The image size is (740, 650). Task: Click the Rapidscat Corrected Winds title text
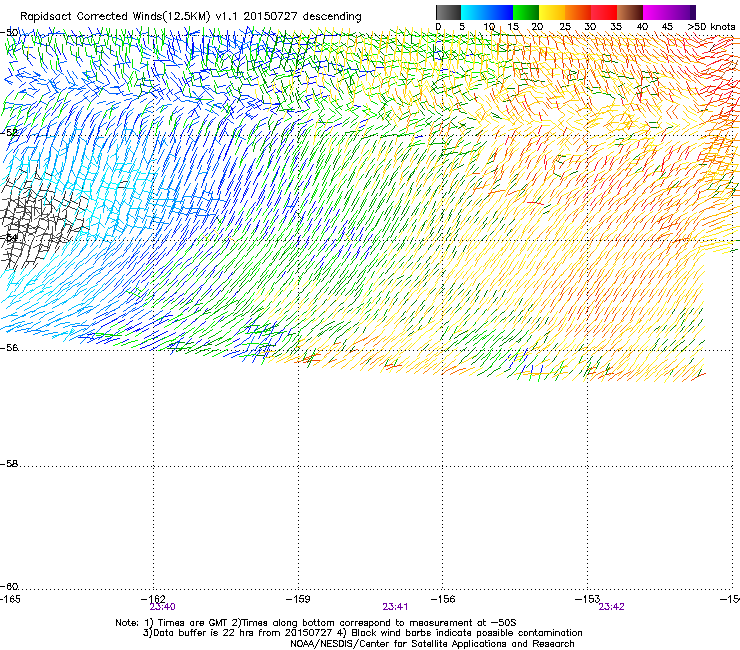coord(191,16)
